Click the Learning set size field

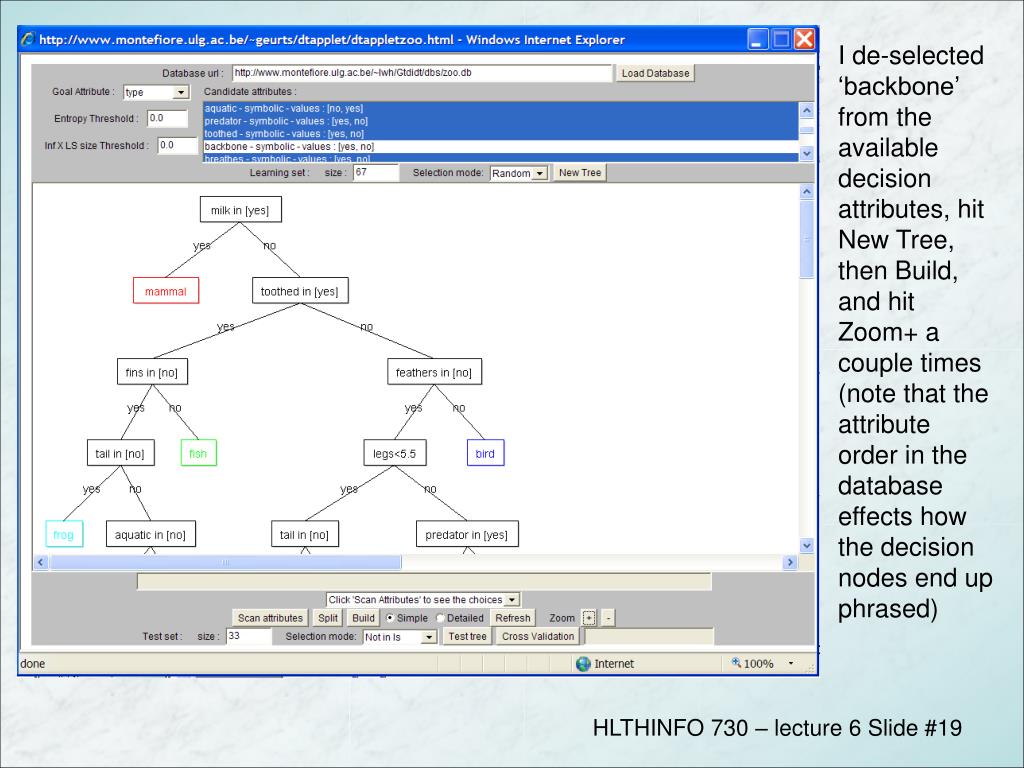pyautogui.click(x=376, y=172)
